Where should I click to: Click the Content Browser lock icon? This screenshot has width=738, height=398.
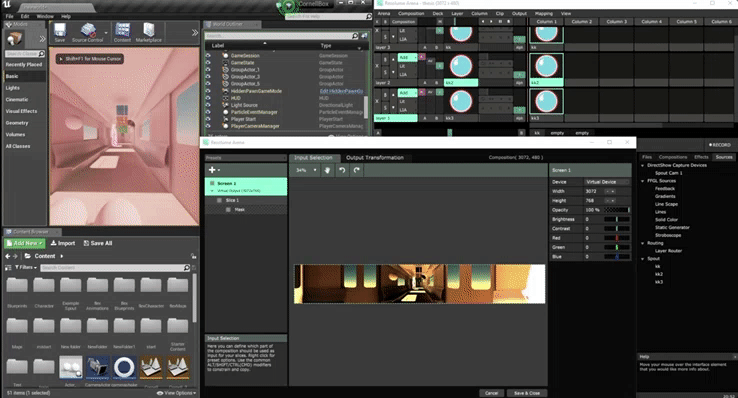pos(193,256)
